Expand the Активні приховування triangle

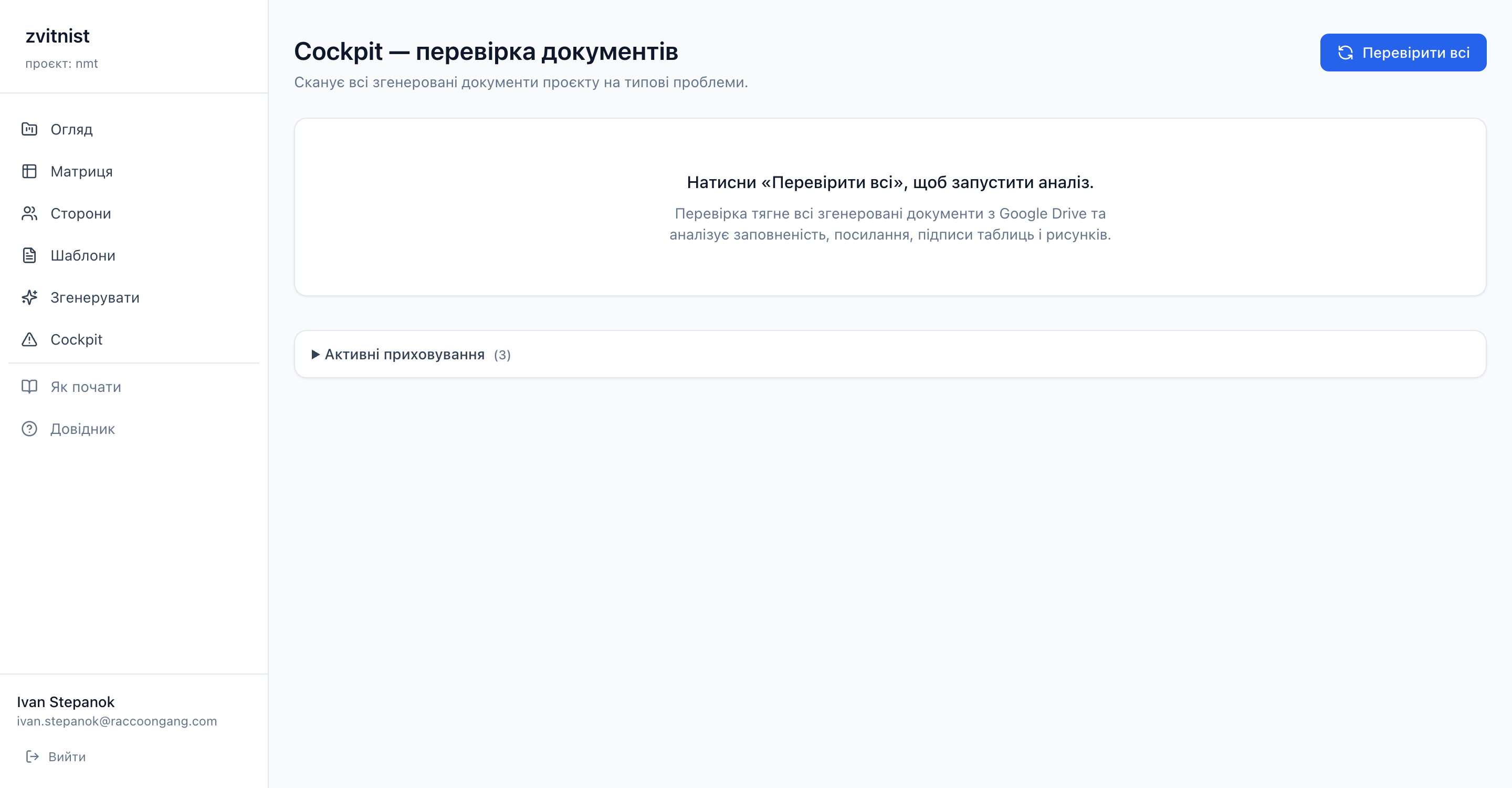click(x=315, y=354)
